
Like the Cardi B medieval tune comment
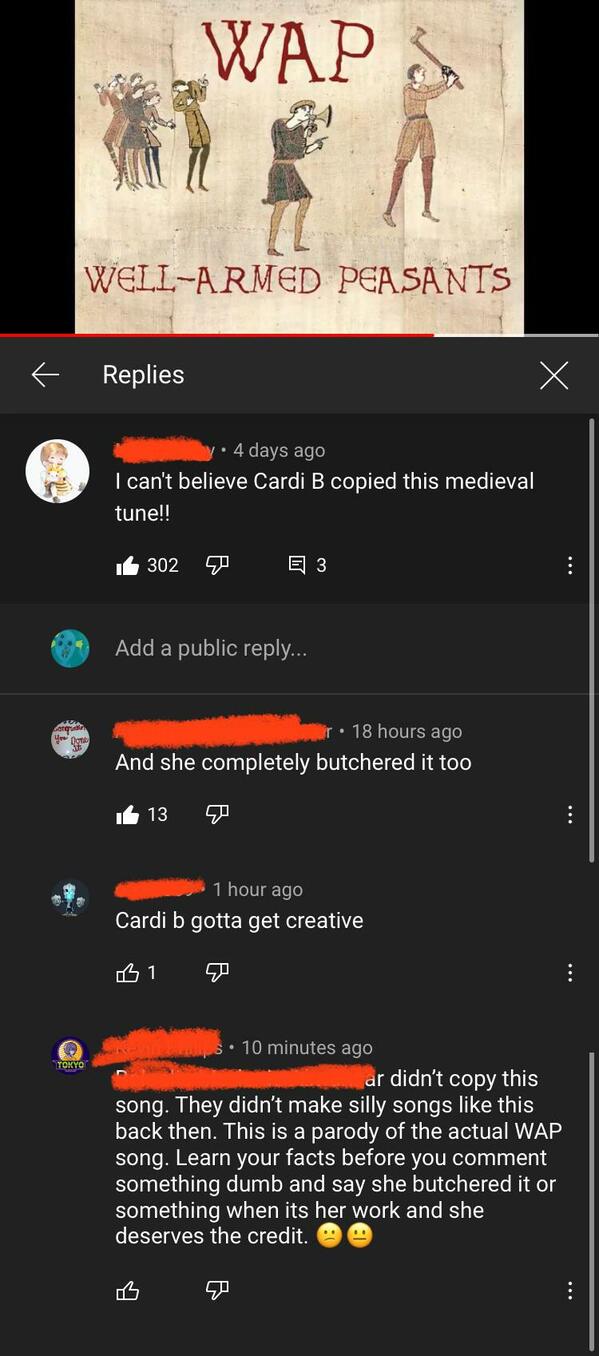tap(128, 566)
